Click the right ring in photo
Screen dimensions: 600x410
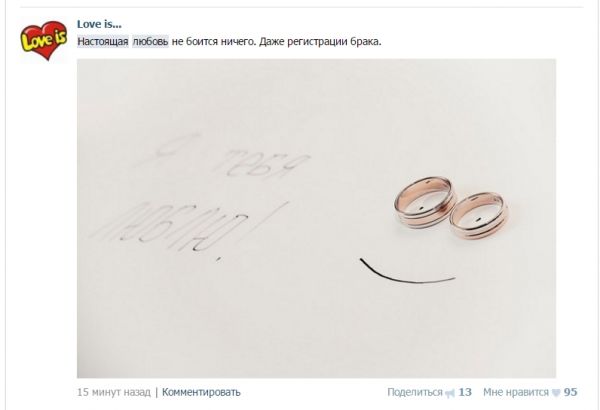479,215
